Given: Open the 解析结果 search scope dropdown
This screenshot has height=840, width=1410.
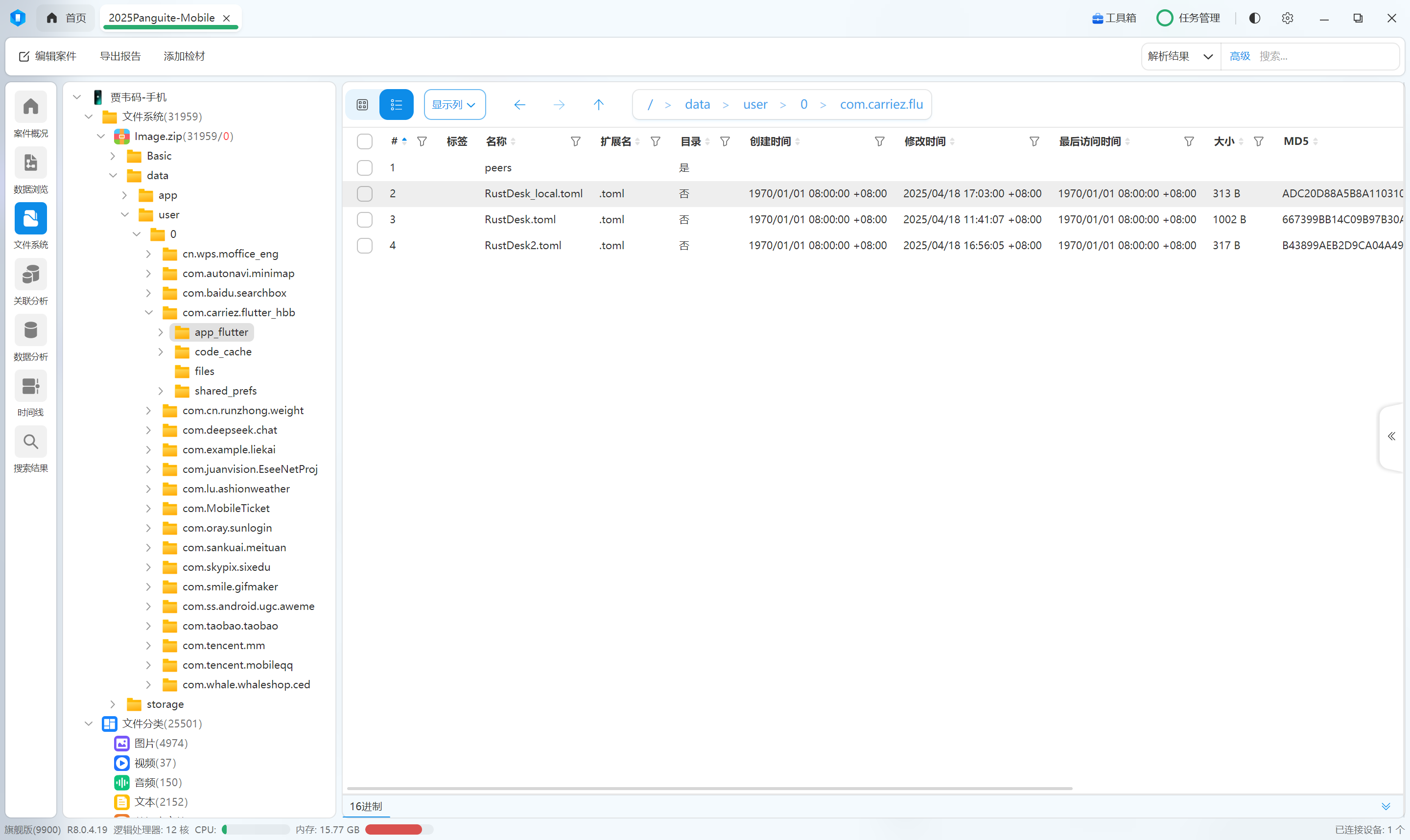Looking at the screenshot, I should tap(1180, 56).
